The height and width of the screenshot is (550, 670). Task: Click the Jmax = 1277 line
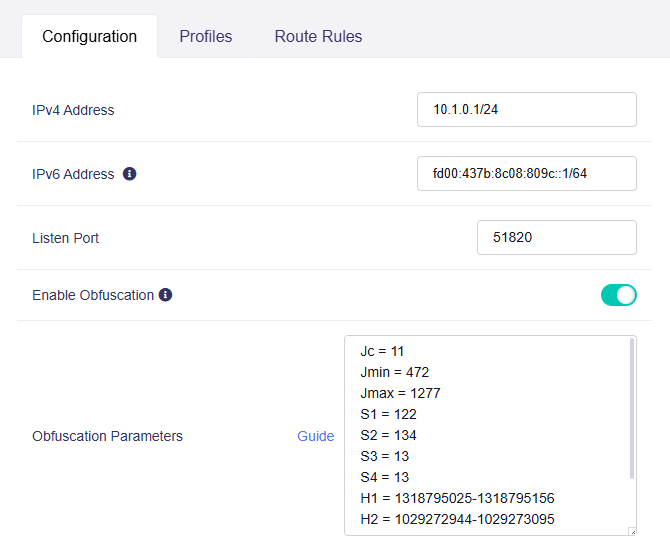coord(400,393)
